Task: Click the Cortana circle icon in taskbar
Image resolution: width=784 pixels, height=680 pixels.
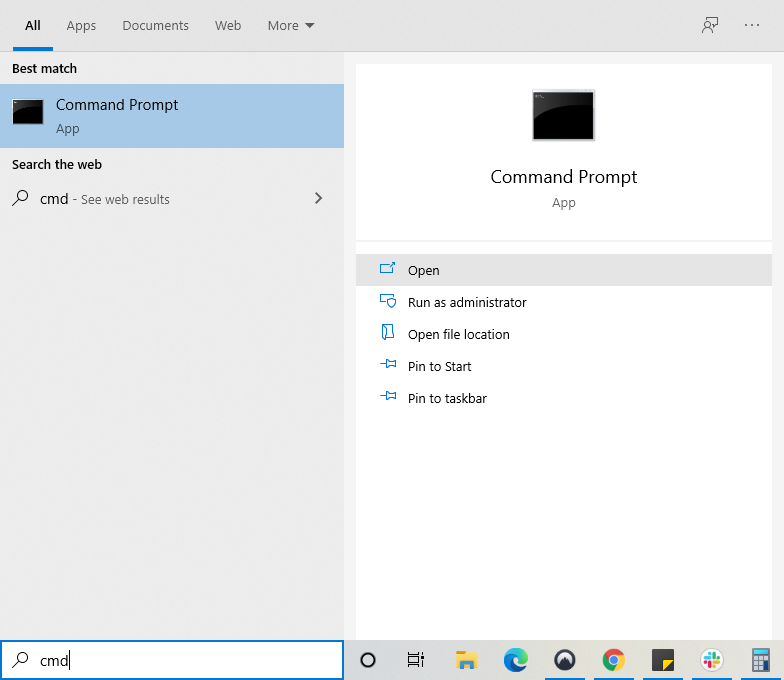Action: pos(368,660)
